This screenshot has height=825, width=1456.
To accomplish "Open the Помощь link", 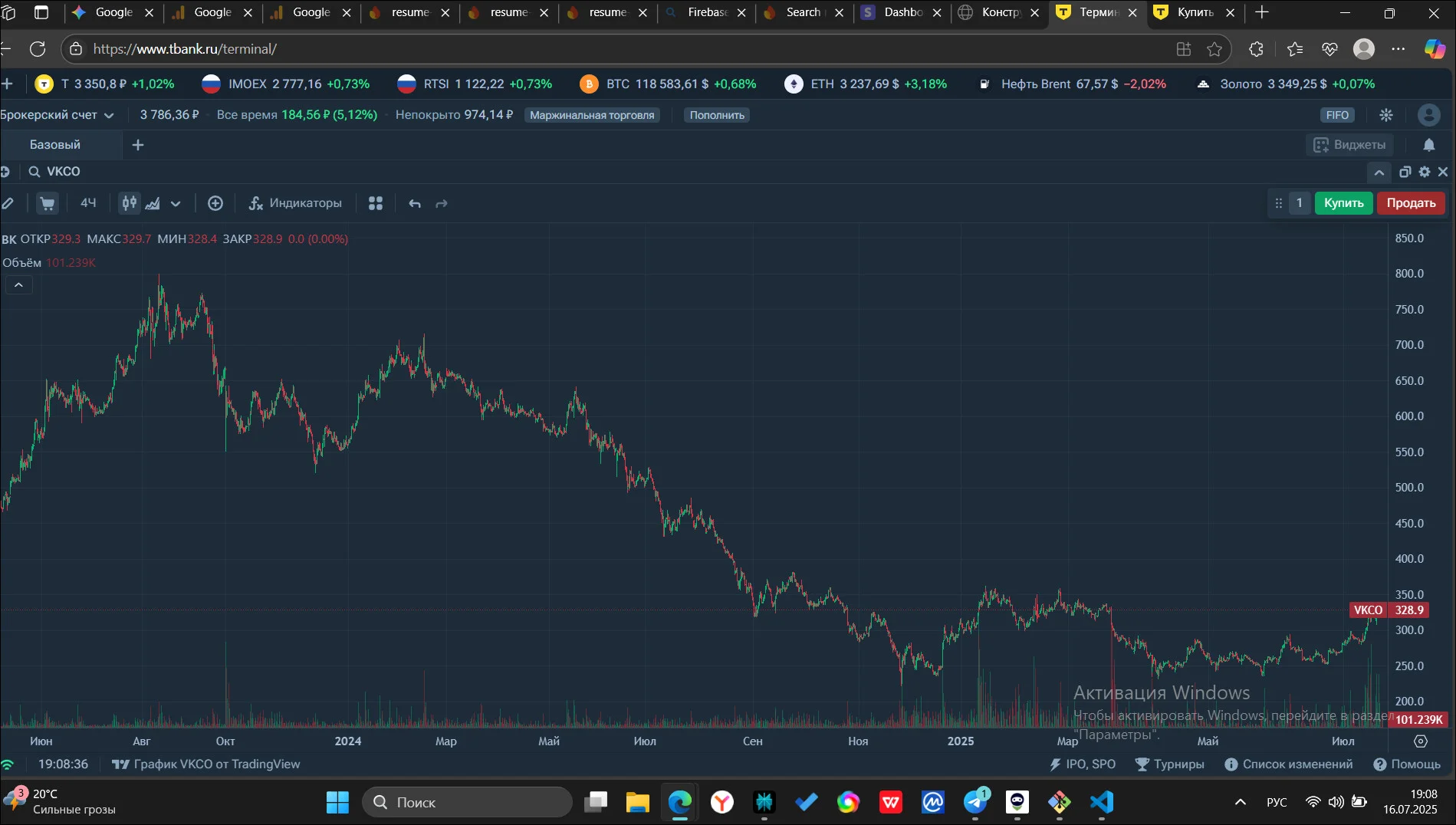I will pyautogui.click(x=1407, y=764).
